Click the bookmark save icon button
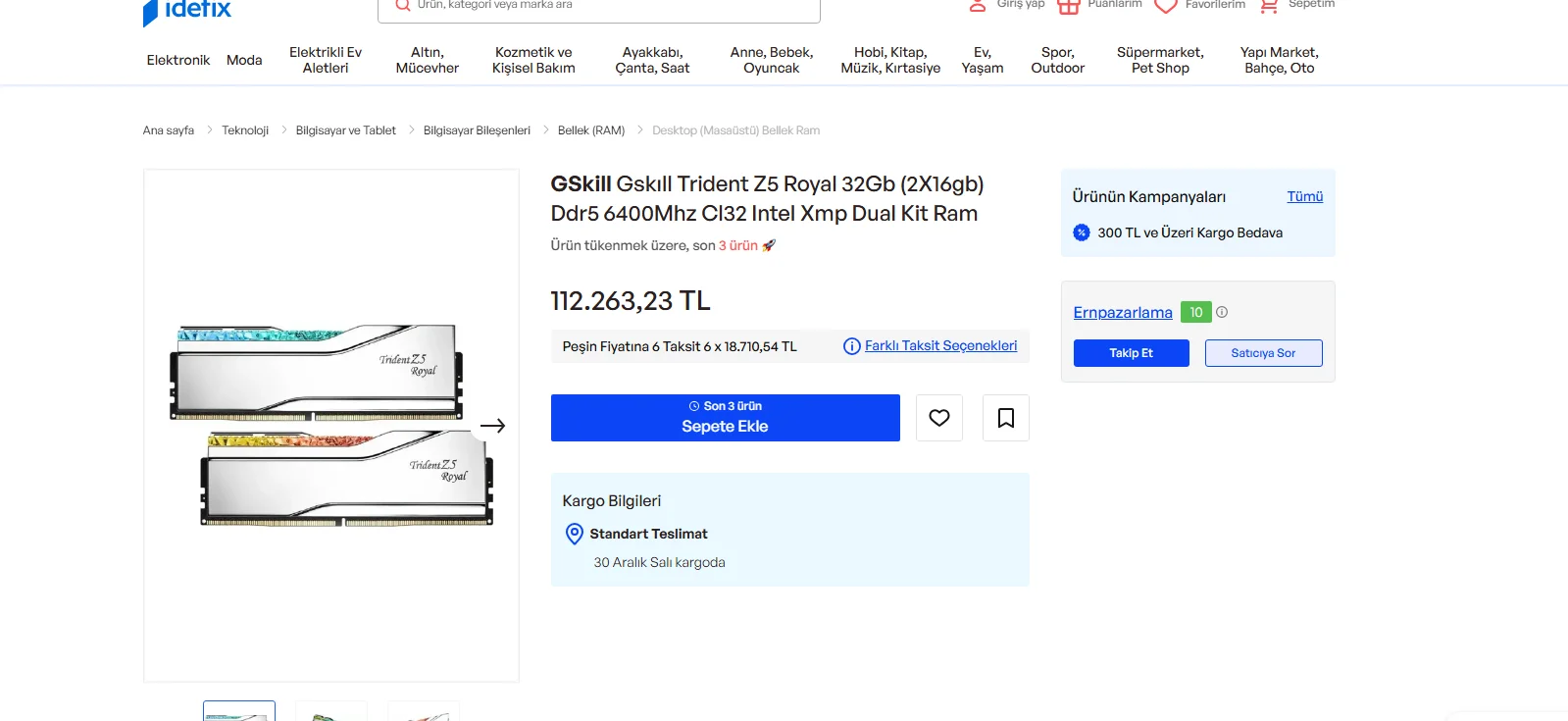This screenshot has height=721, width=1568. tap(1005, 418)
